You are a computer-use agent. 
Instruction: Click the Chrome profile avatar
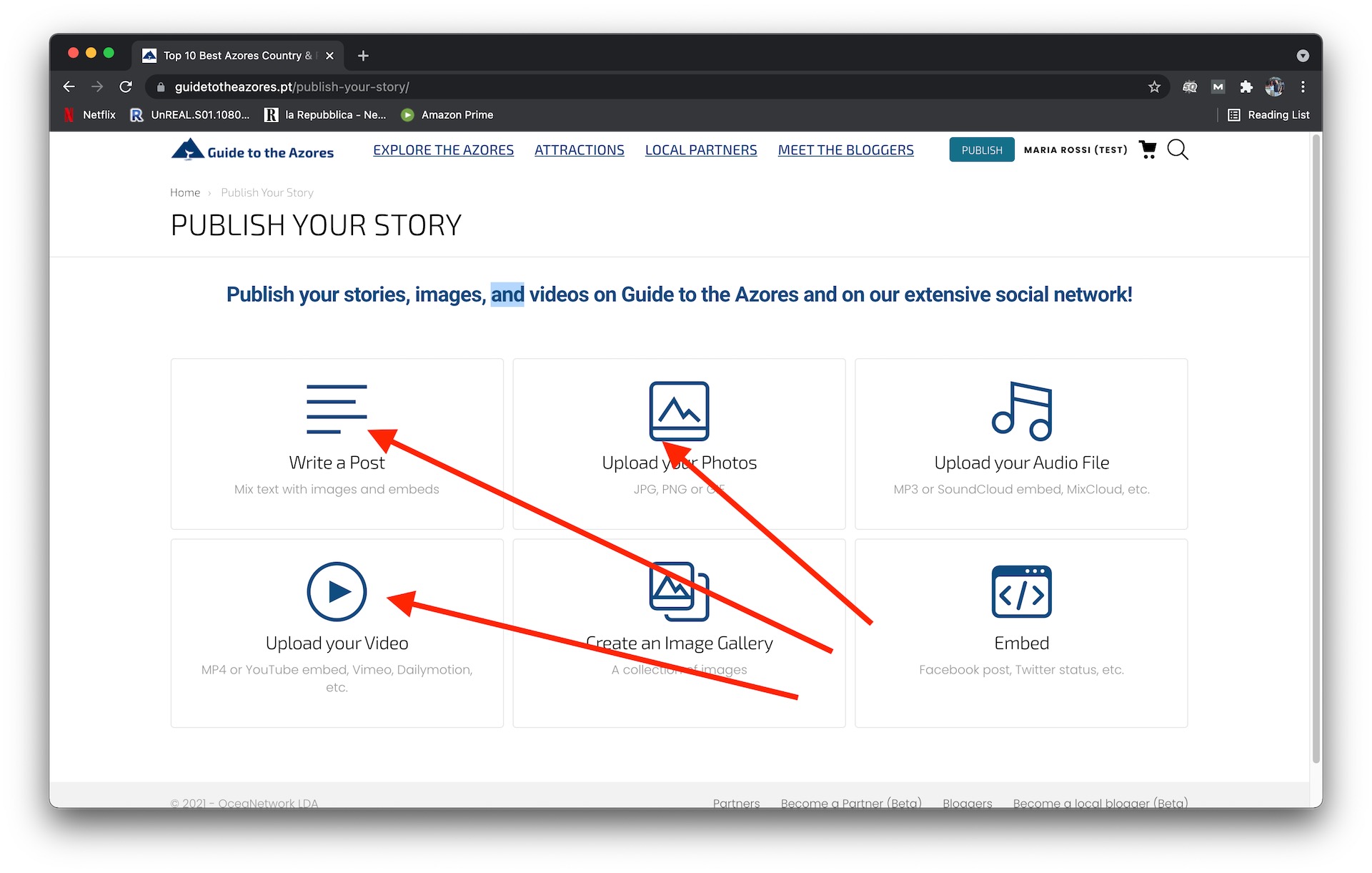coord(1274,87)
